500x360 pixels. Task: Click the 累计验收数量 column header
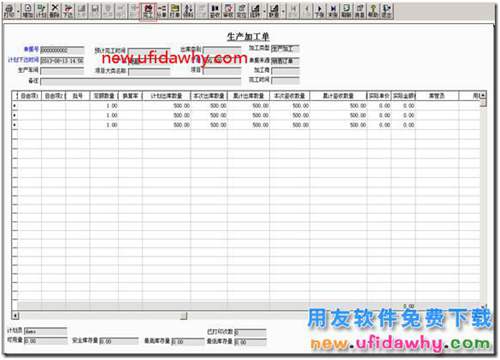(x=338, y=96)
